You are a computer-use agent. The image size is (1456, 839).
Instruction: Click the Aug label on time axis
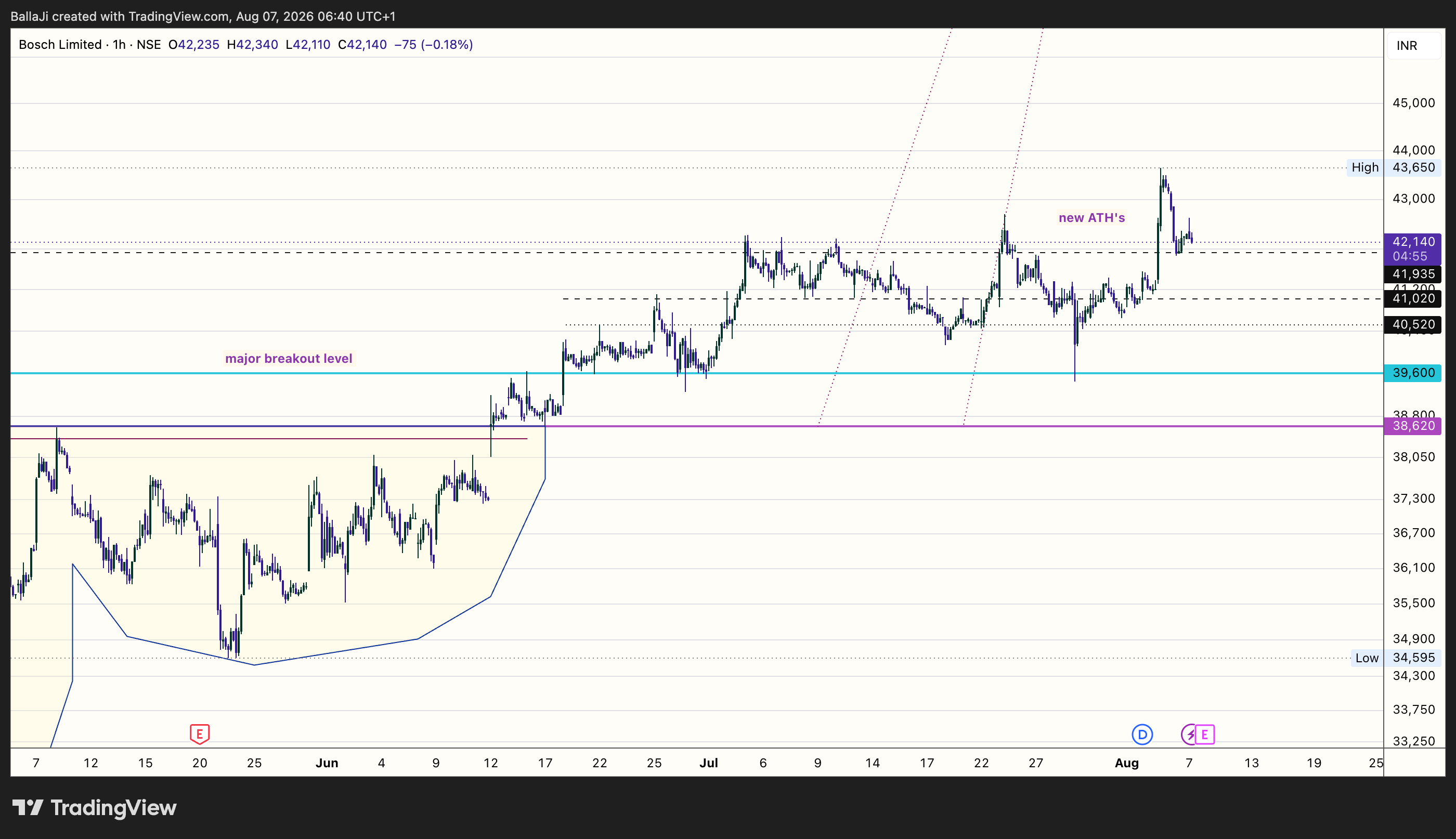[1127, 764]
